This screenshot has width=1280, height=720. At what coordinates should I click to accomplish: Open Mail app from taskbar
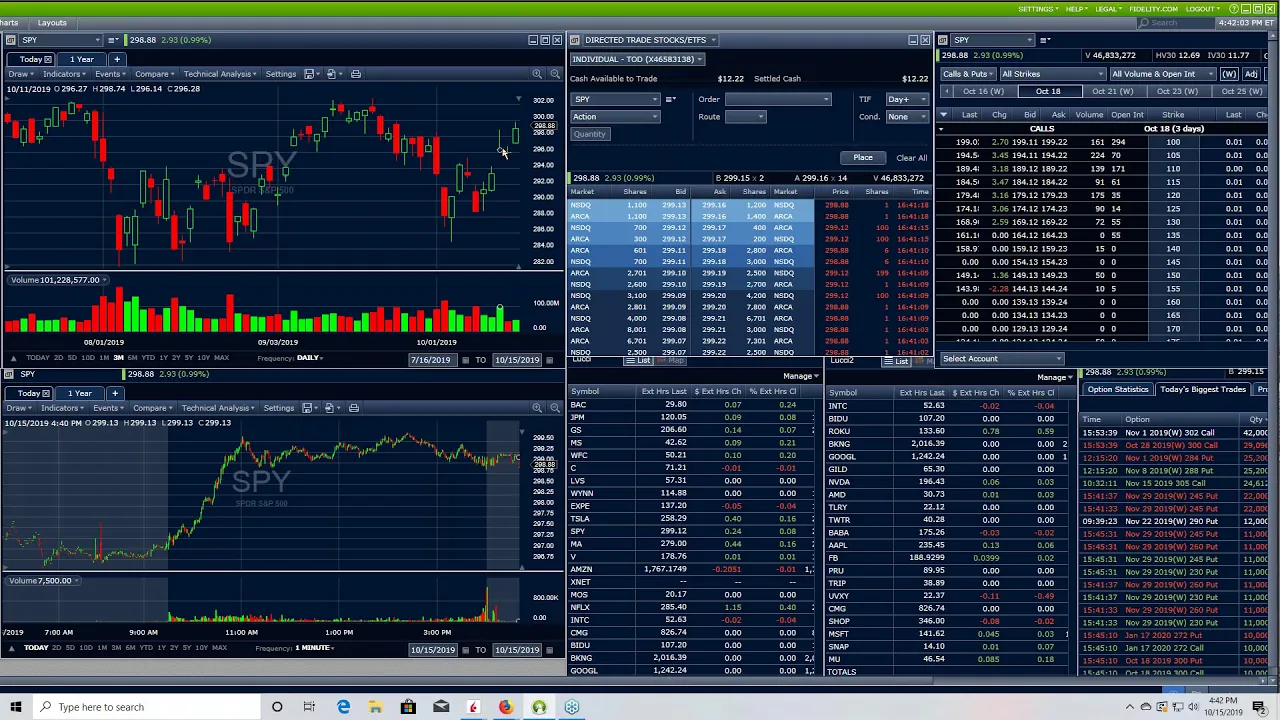pos(440,707)
